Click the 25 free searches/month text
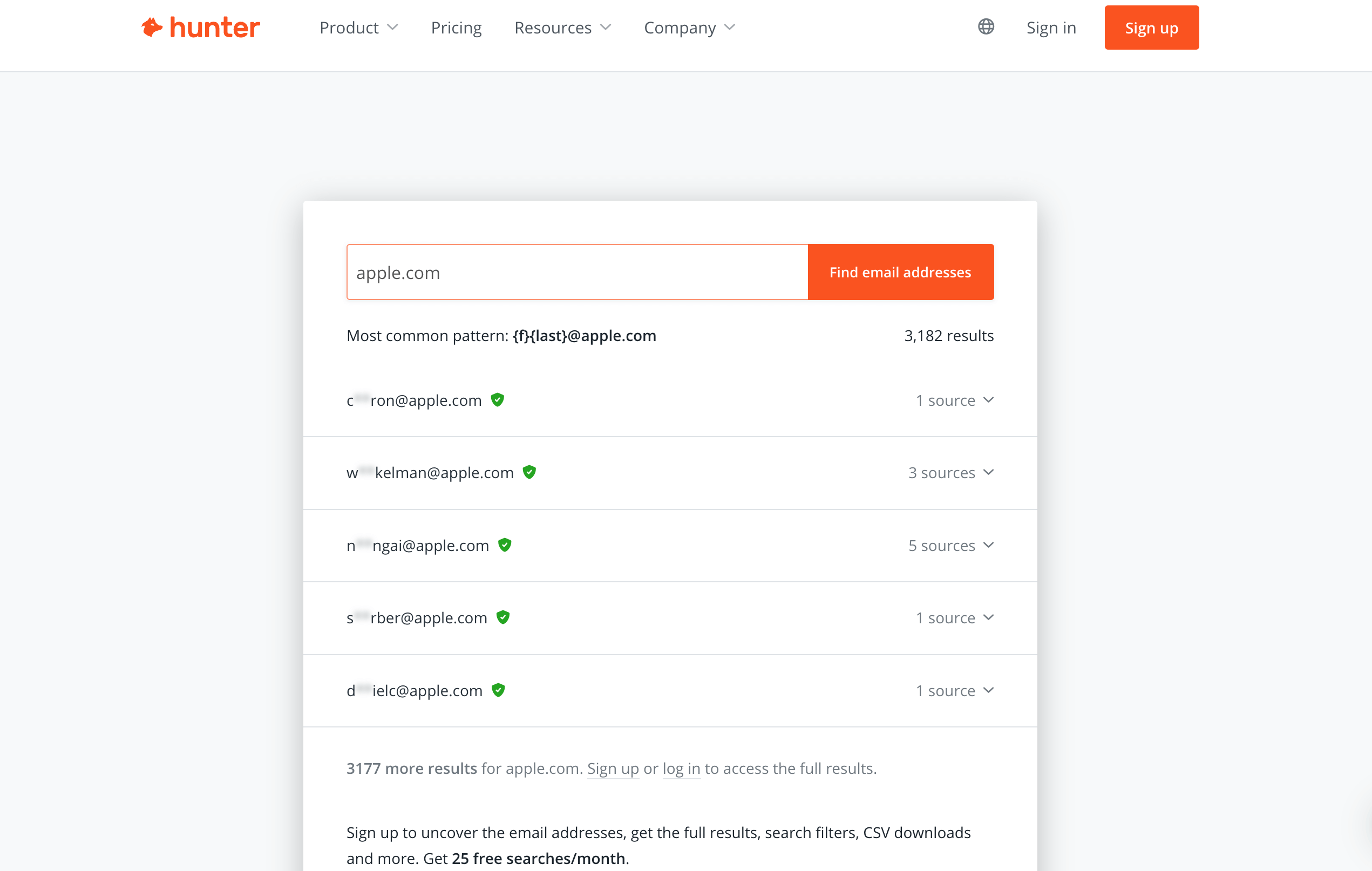The height and width of the screenshot is (871, 1372). 539,859
